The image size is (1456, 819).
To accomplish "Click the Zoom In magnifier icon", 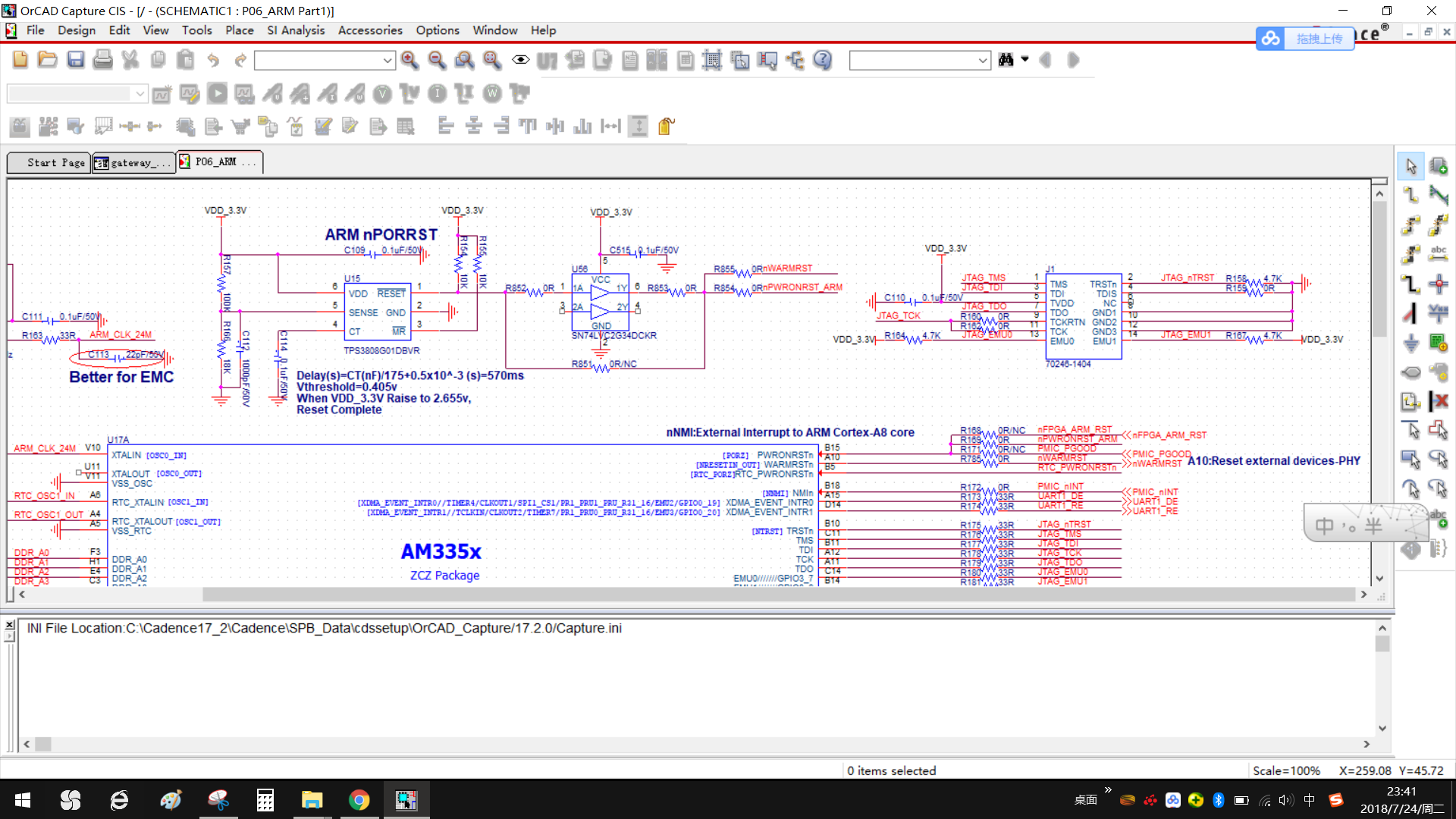I will click(x=409, y=60).
